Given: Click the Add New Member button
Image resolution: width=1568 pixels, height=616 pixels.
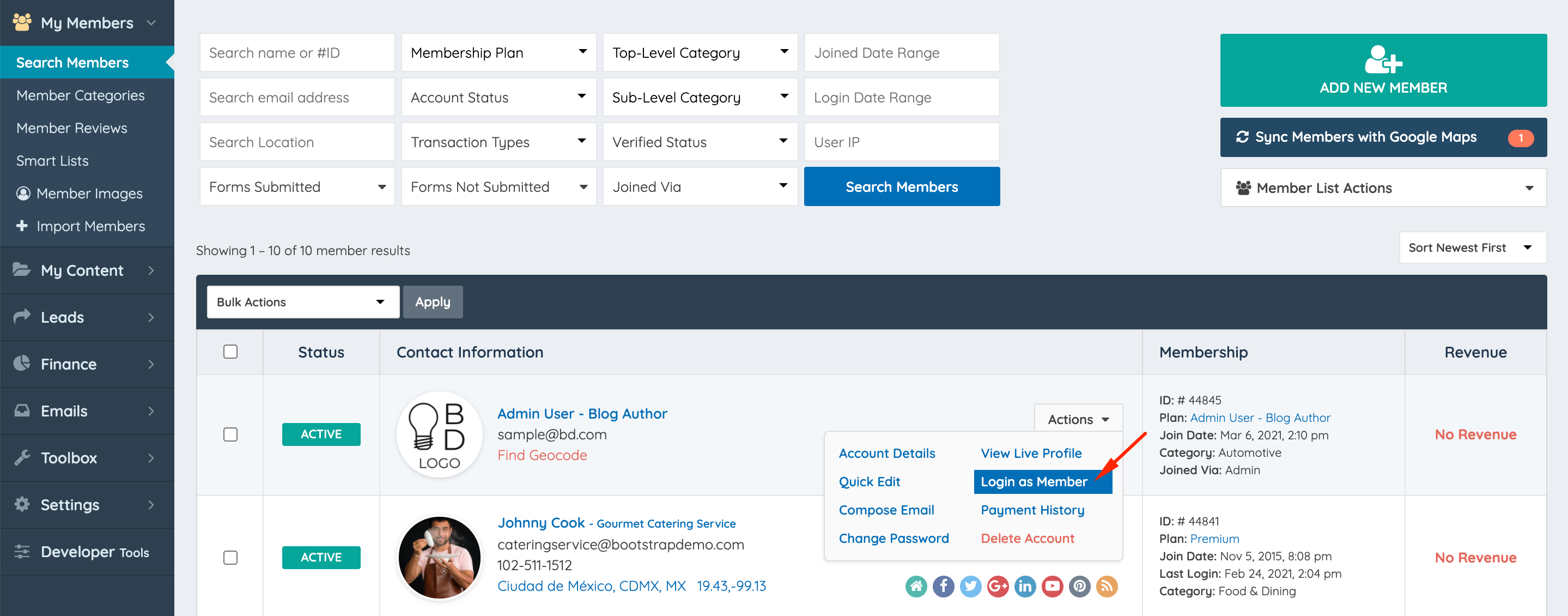Looking at the screenshot, I should (x=1383, y=70).
